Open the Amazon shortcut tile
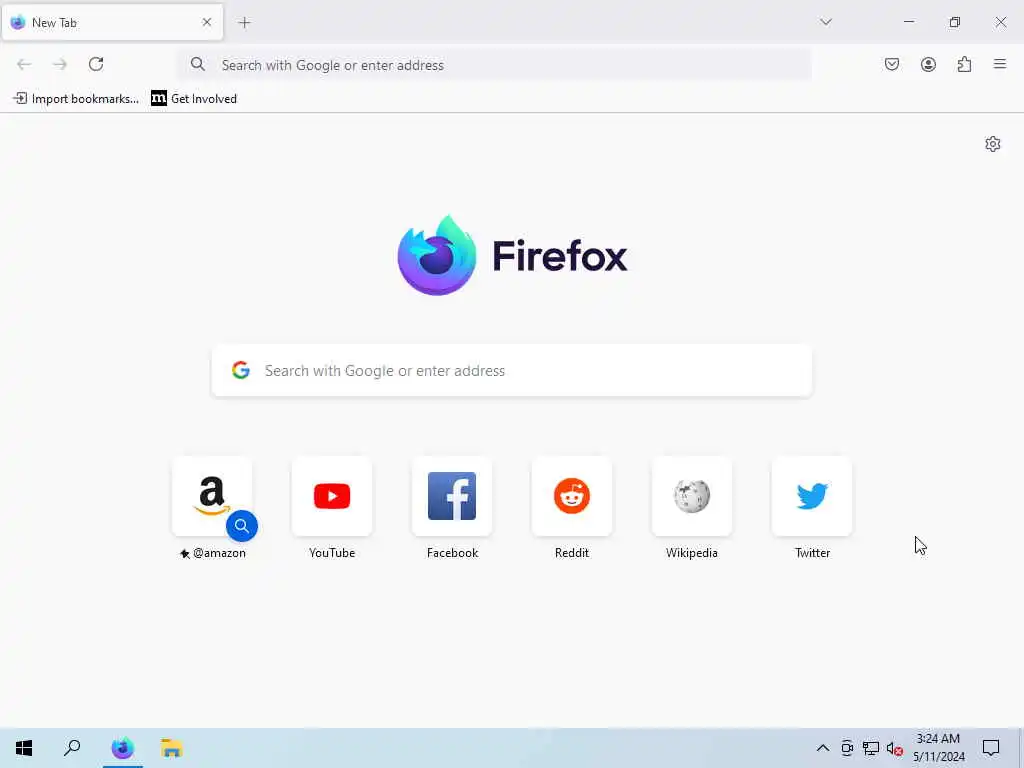This screenshot has width=1024, height=768. [212, 496]
